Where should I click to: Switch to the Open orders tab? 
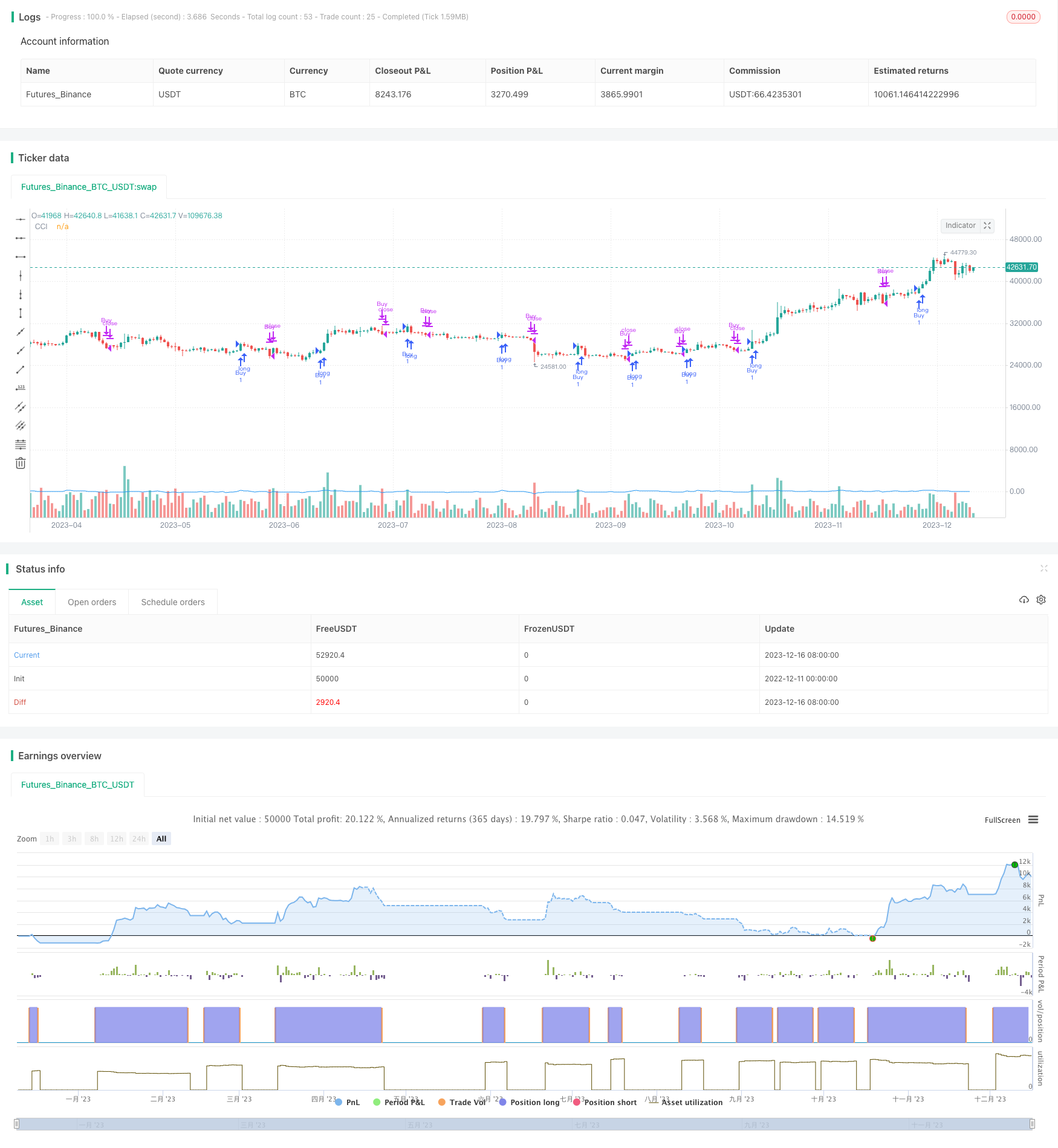92,602
